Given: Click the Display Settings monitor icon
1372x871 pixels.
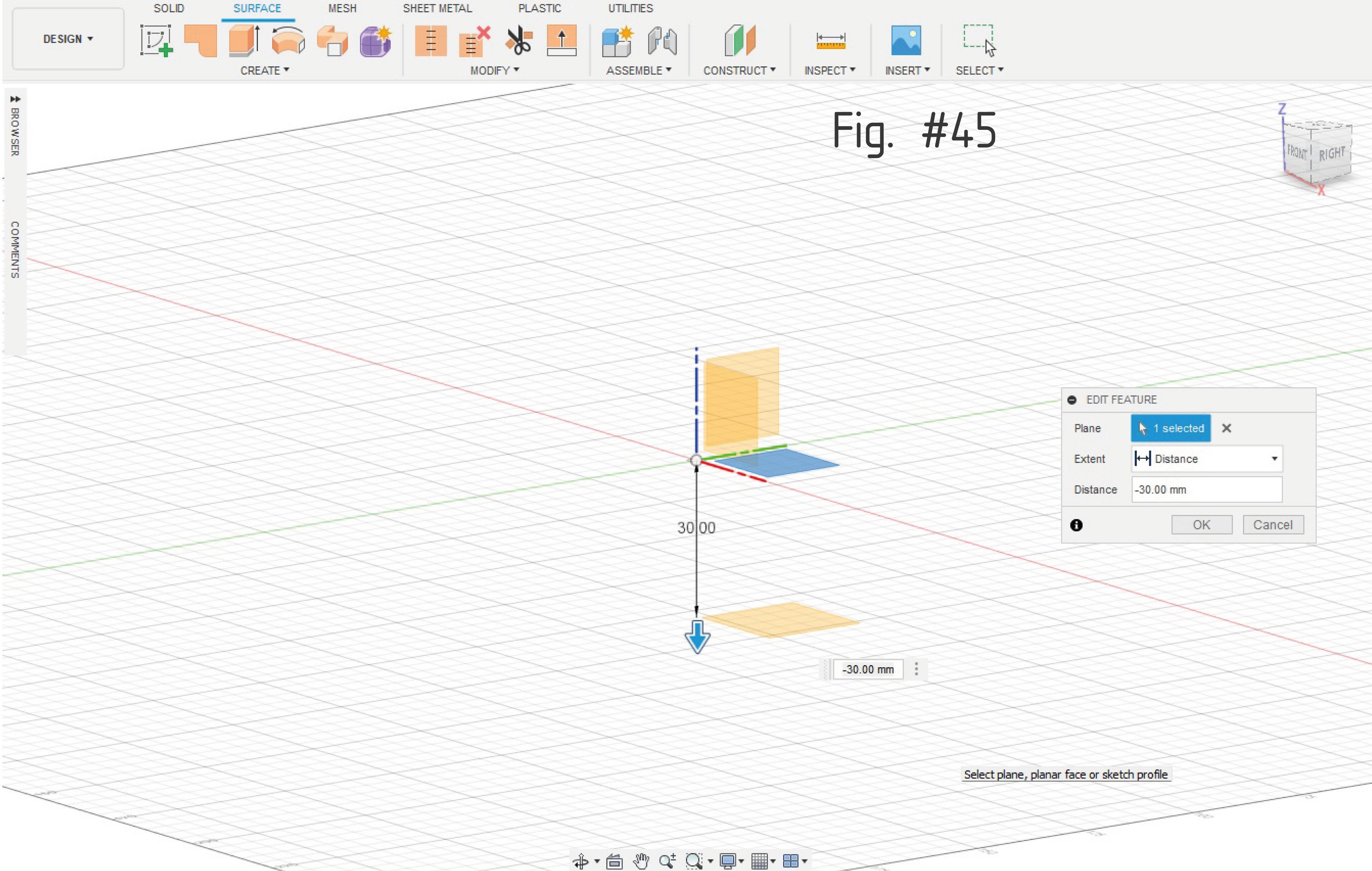Looking at the screenshot, I should [x=728, y=861].
